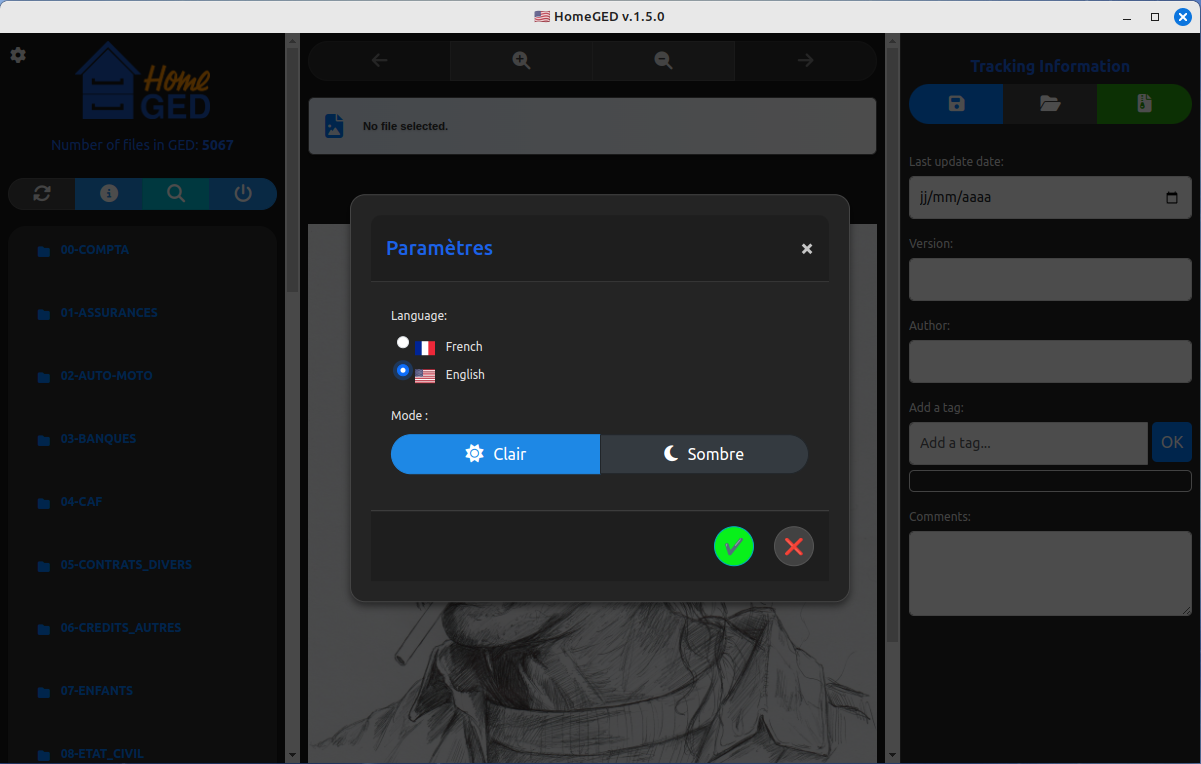Image resolution: width=1201 pixels, height=764 pixels.
Task: Click the settings gear icon
Action: (18, 55)
